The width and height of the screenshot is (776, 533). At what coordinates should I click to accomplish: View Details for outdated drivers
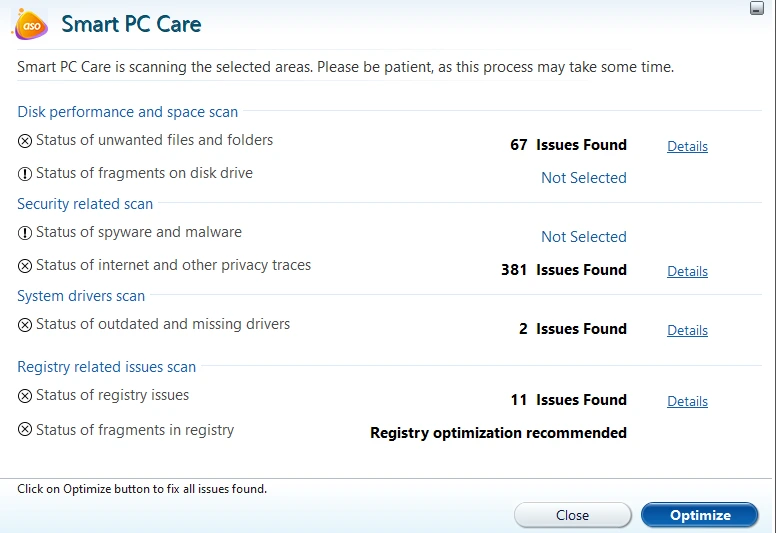click(x=687, y=330)
